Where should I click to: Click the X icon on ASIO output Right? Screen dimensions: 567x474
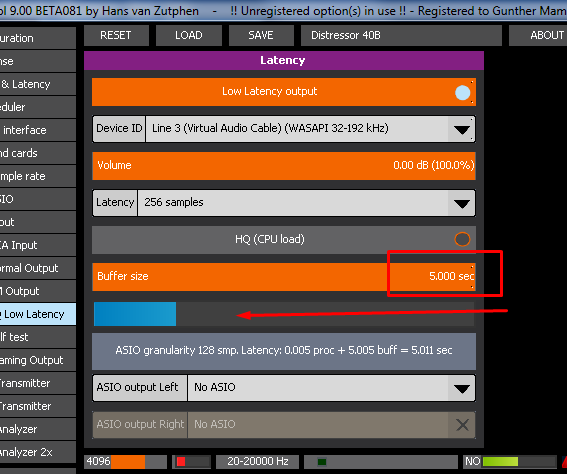coord(462,424)
